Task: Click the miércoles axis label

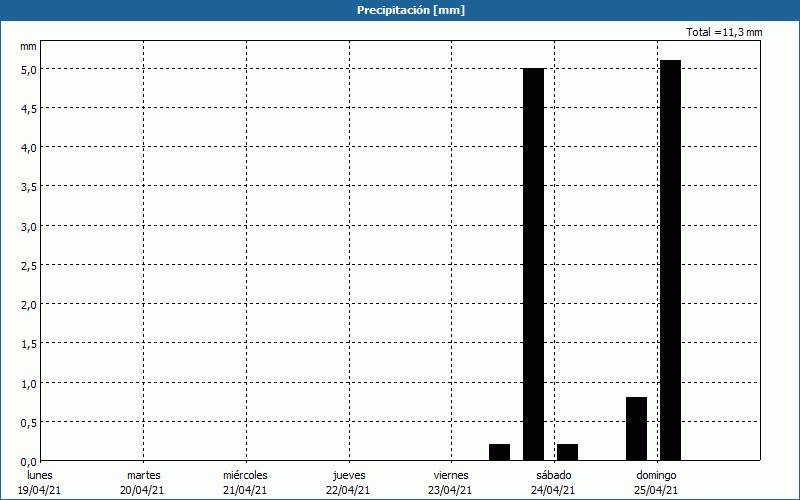Action: coord(245,475)
